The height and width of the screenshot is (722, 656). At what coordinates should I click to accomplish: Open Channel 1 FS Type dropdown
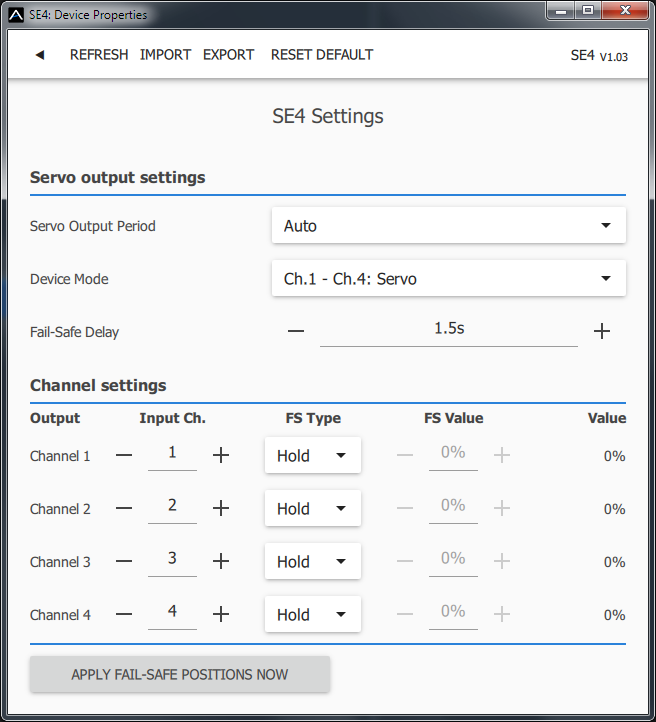312,456
